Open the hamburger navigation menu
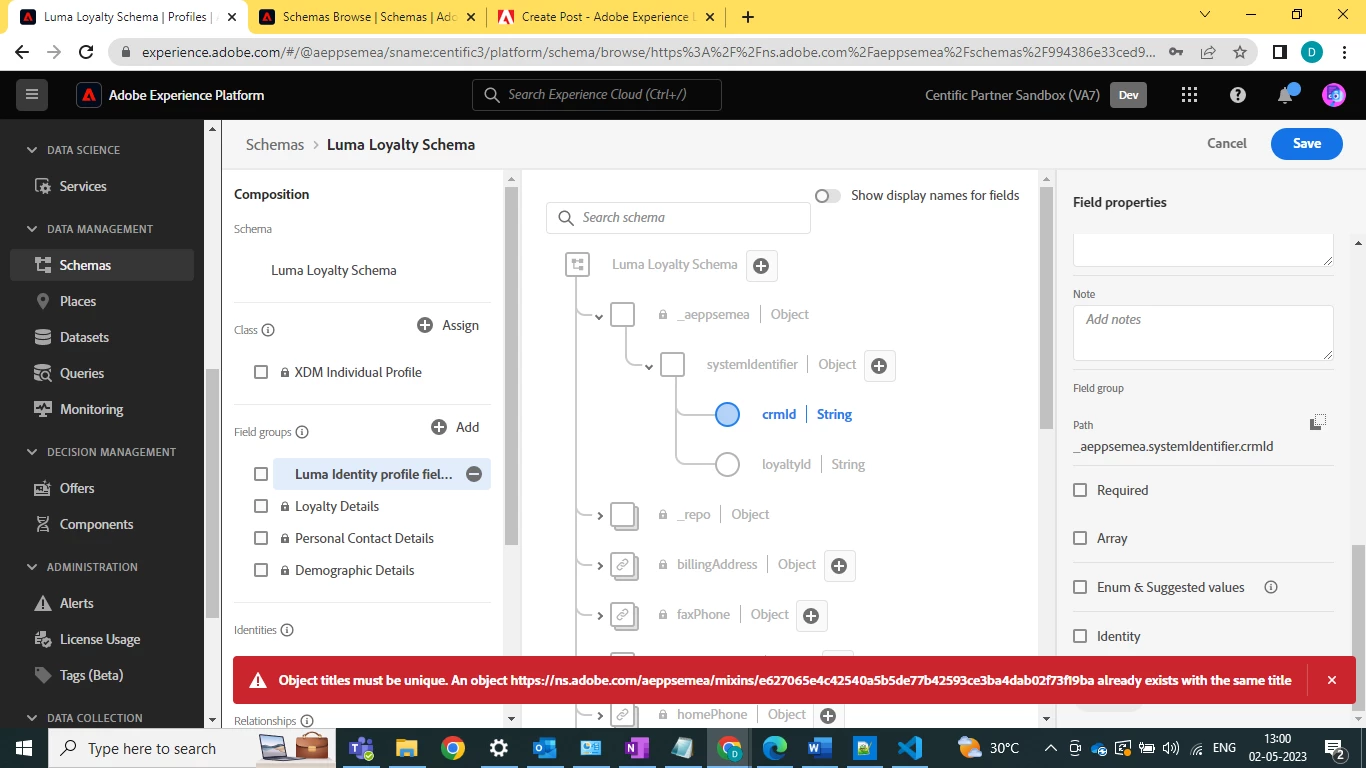Screen dimensions: 1366x768 click(32, 95)
